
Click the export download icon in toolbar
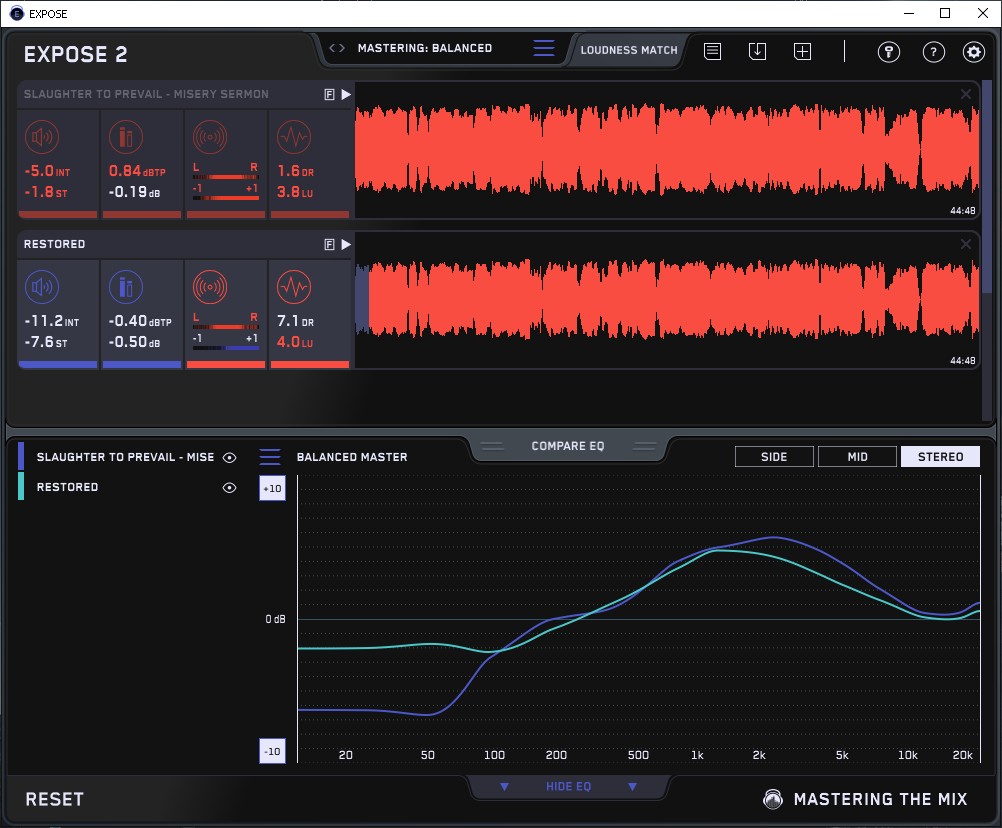point(757,51)
